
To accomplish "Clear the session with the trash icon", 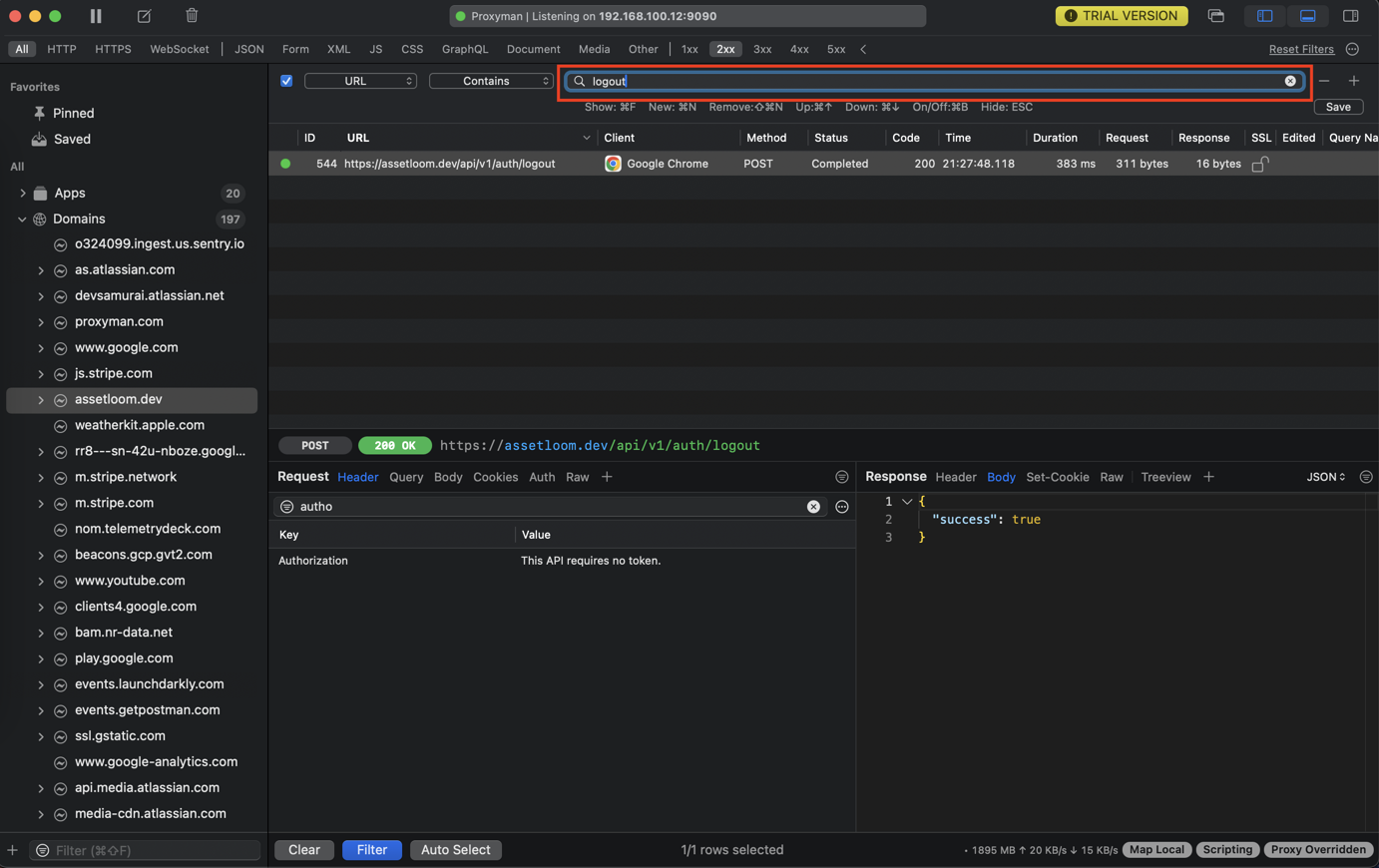I will coord(192,16).
